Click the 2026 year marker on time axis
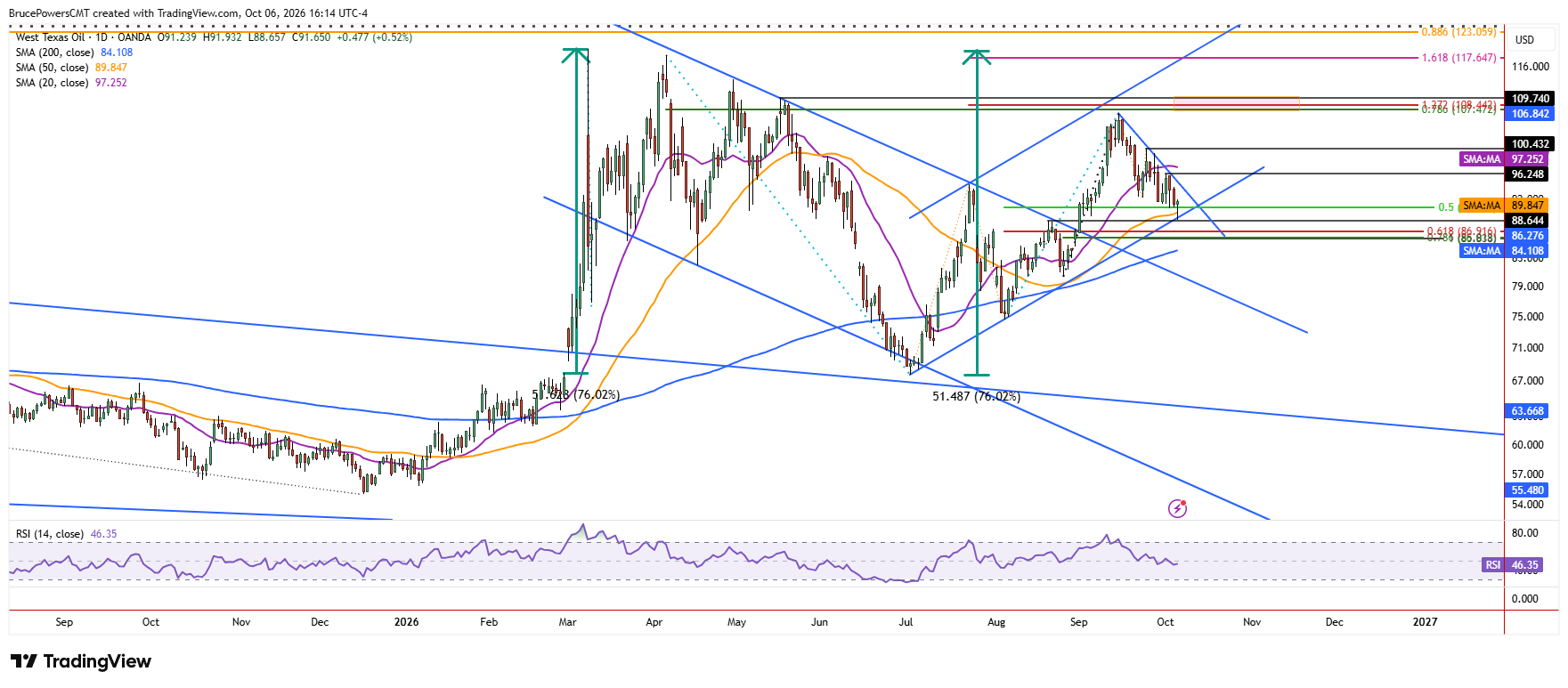Image resolution: width=1568 pixels, height=688 pixels. (x=406, y=622)
